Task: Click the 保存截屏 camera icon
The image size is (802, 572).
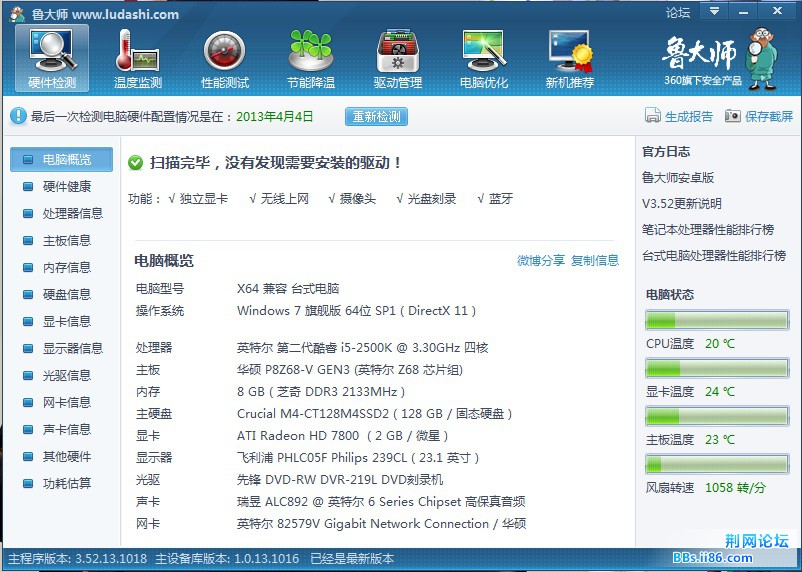Action: click(733, 116)
